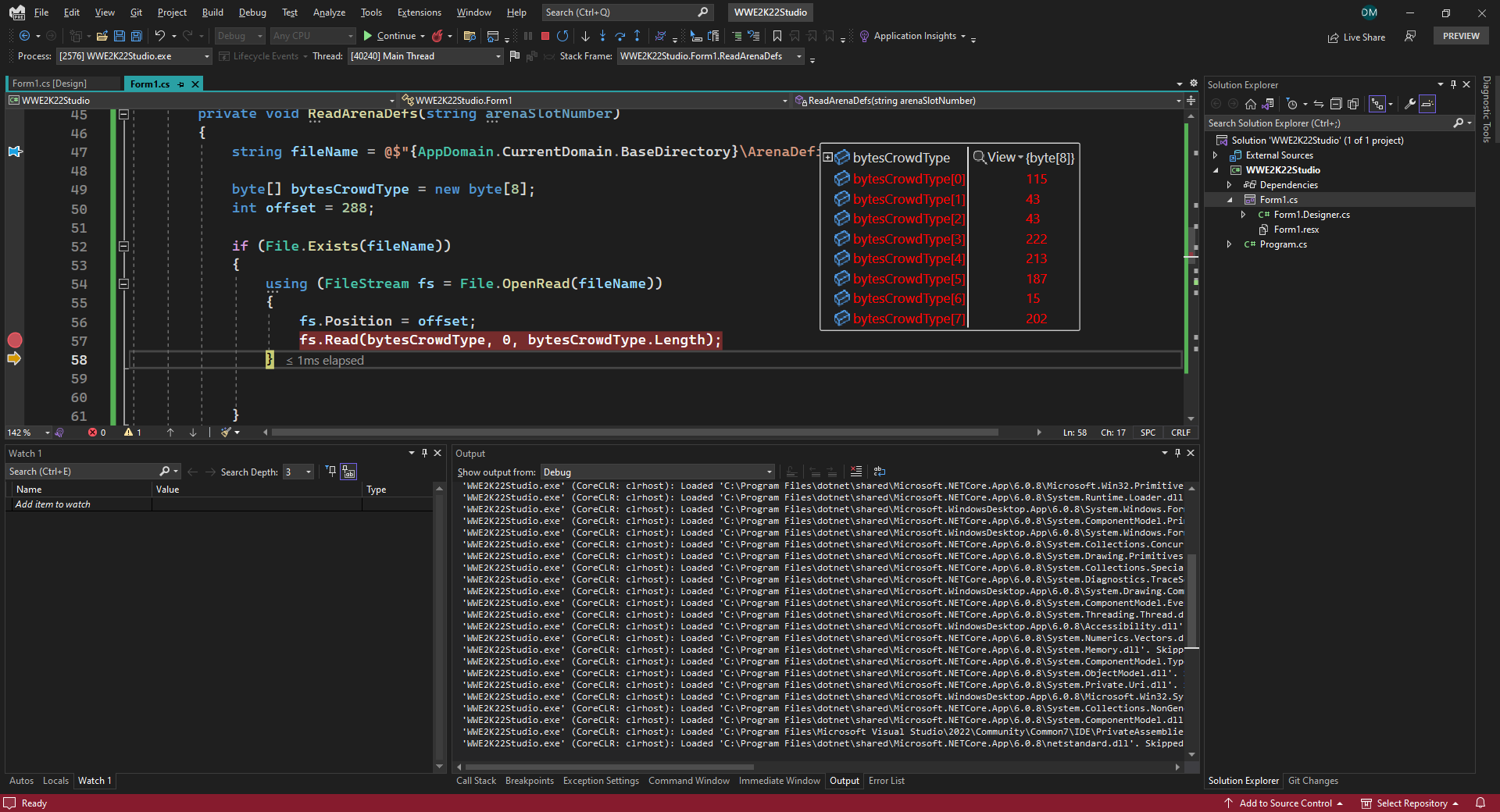Click the Step Over icon
Image resolution: width=1500 pixels, height=812 pixels.
coord(620,36)
